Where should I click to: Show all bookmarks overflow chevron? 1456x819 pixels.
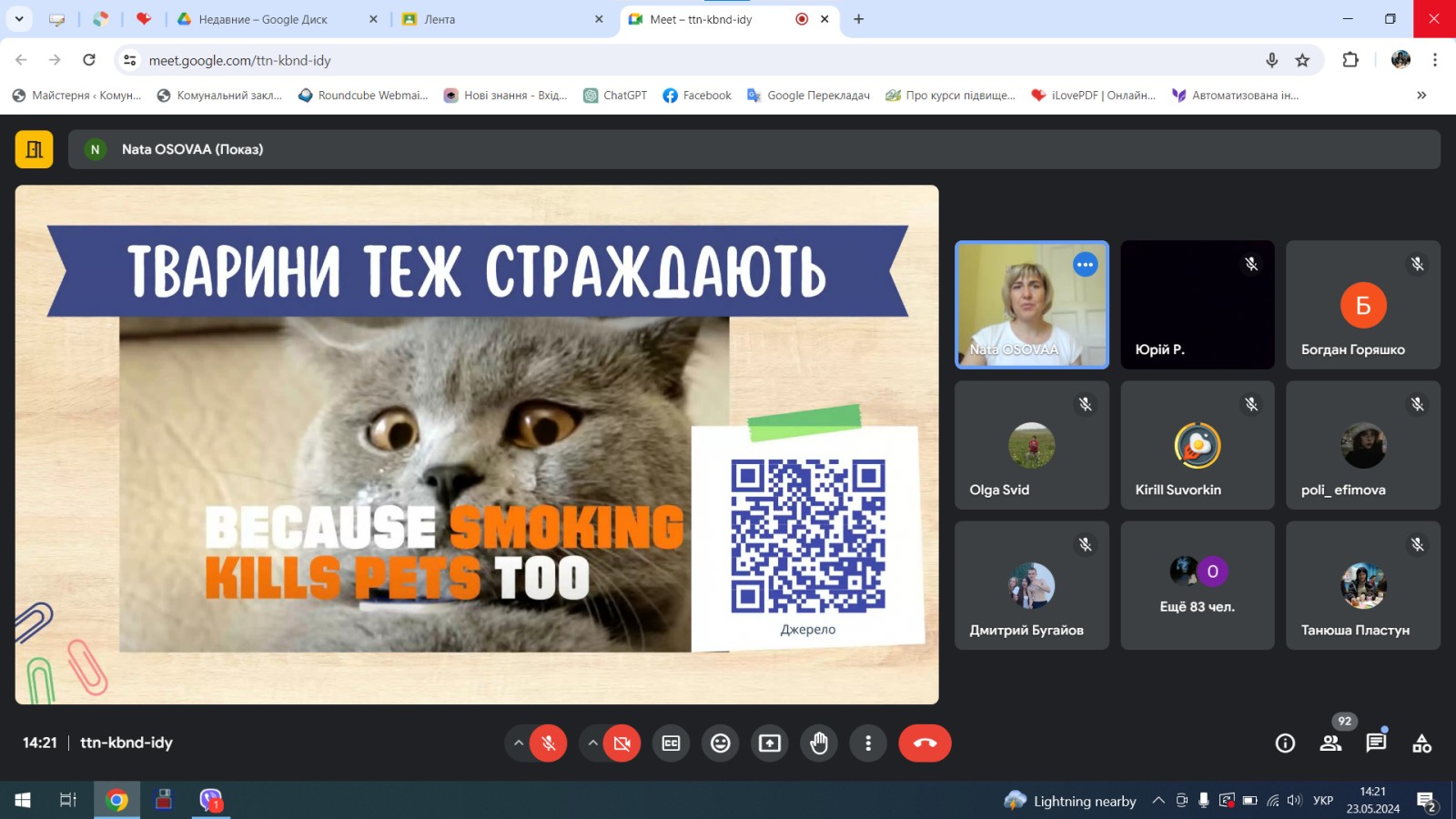1421,96
